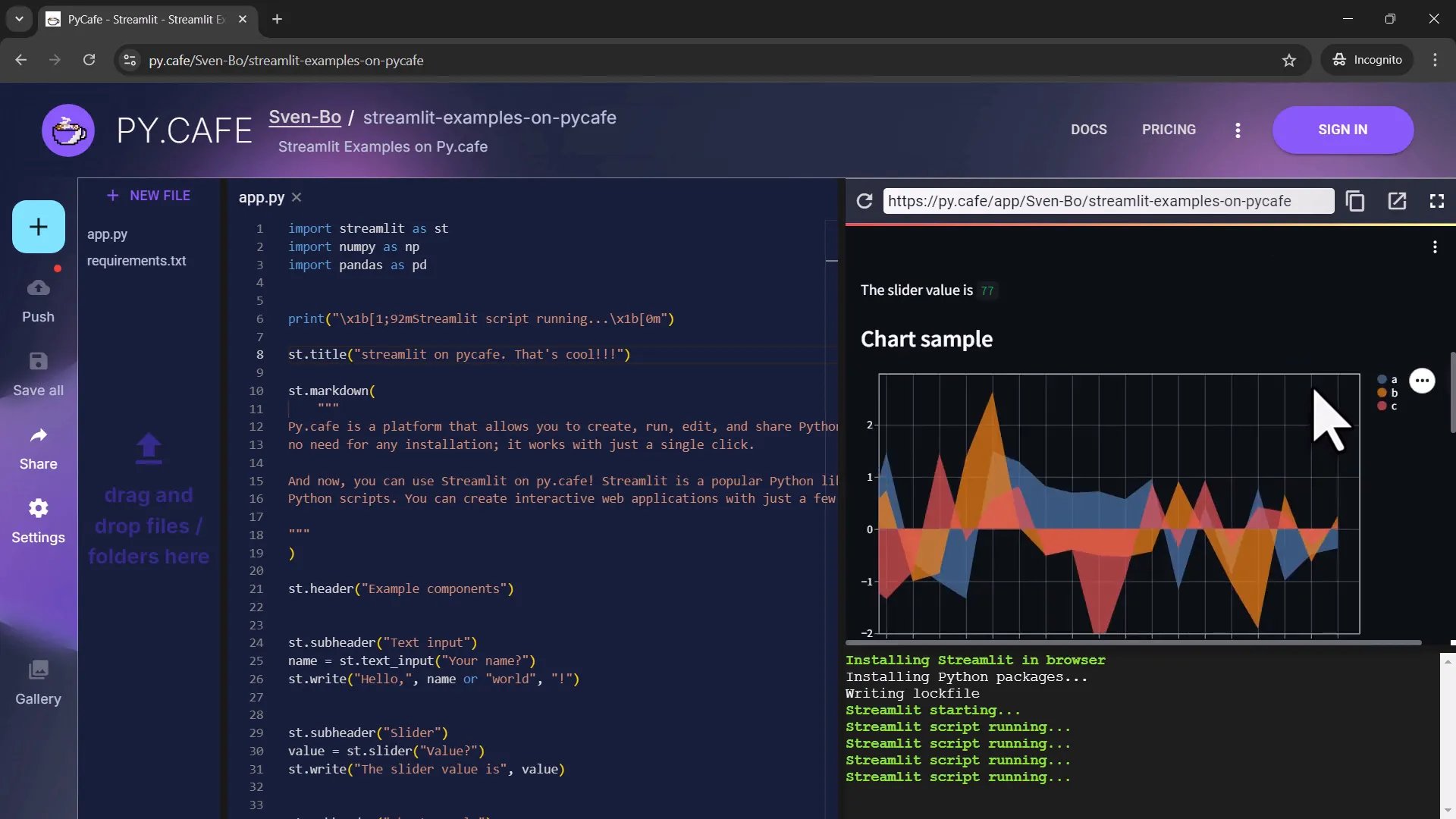This screenshot has width=1456, height=819.
Task: Open the chart's three-dot options menu
Action: pos(1422,381)
